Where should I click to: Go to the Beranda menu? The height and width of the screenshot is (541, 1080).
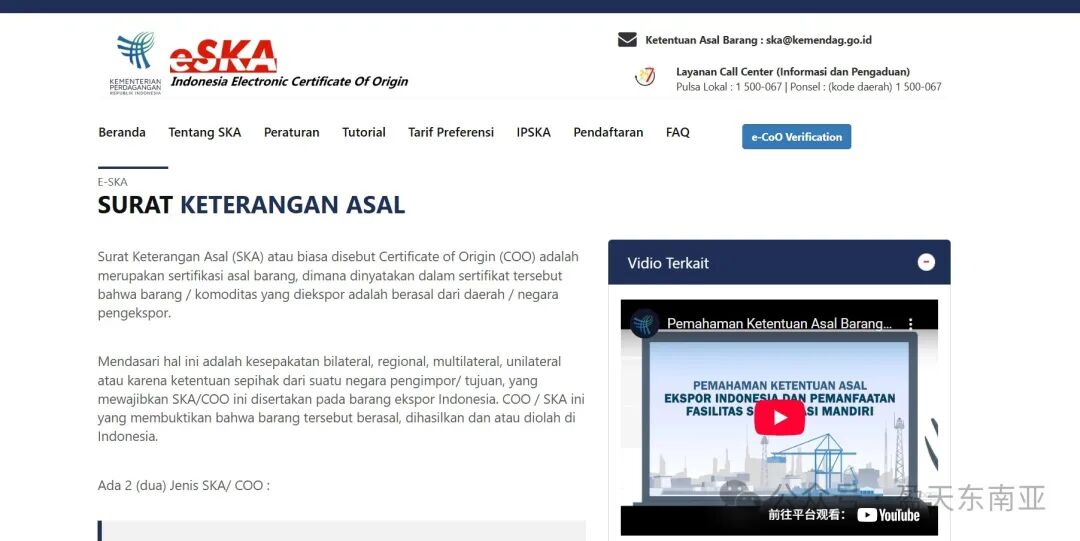(122, 132)
